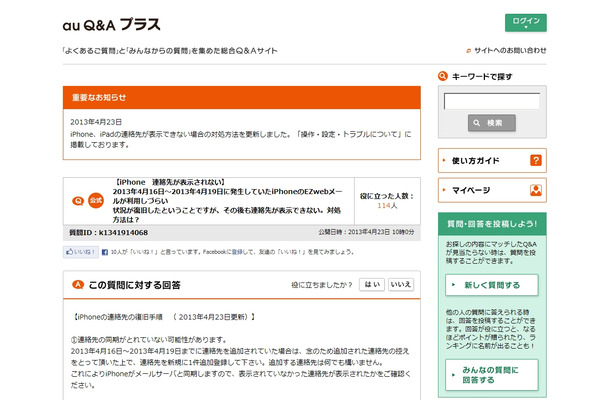Viewport: 610px width, 400px height.
Task: Click the question title 【iPhone 連絡先が表示されない】
Action: point(169,182)
